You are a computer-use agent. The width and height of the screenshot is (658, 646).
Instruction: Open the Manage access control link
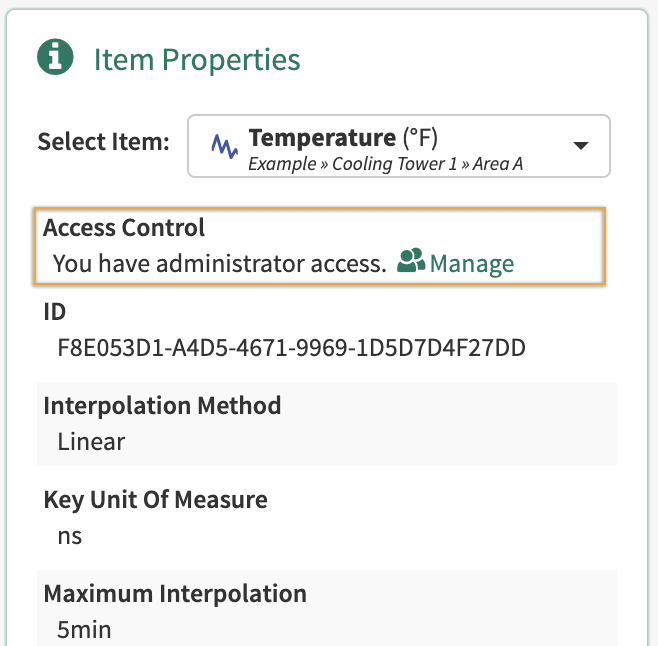click(471, 264)
